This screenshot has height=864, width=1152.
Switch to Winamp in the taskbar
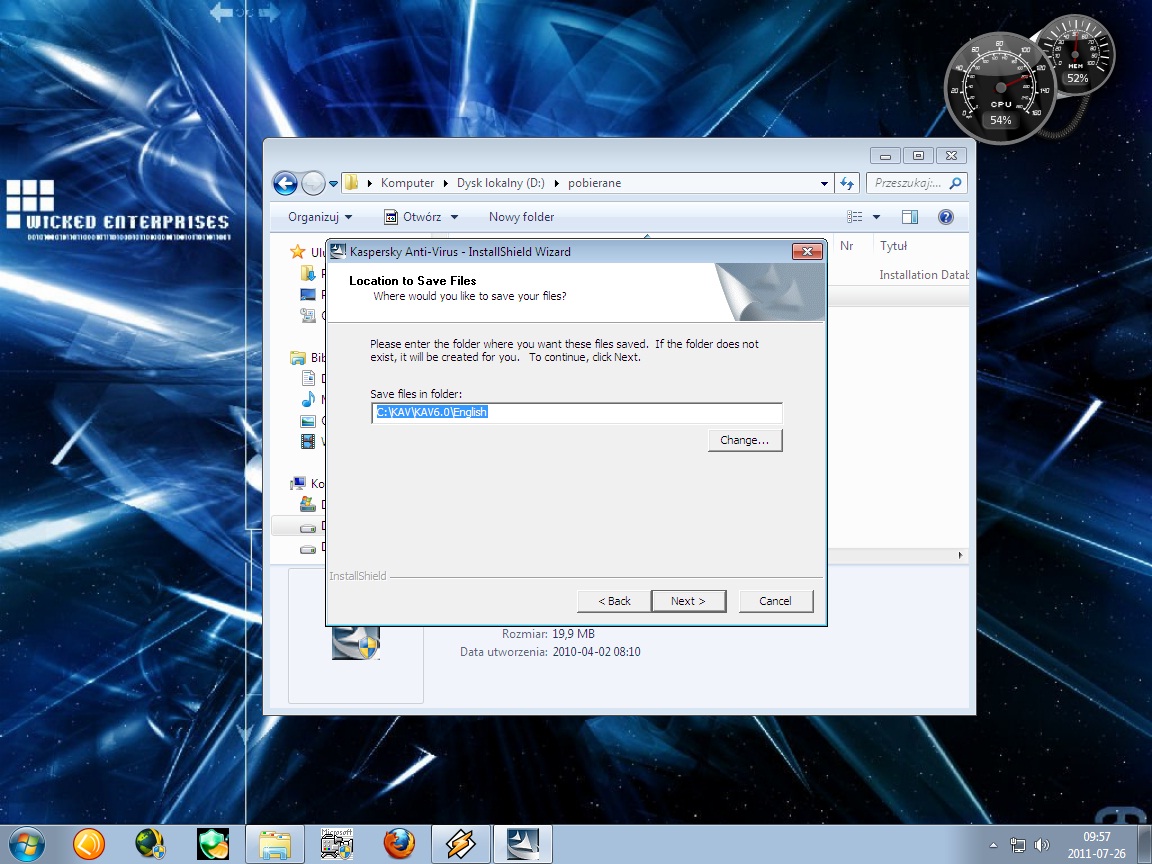pos(461,844)
